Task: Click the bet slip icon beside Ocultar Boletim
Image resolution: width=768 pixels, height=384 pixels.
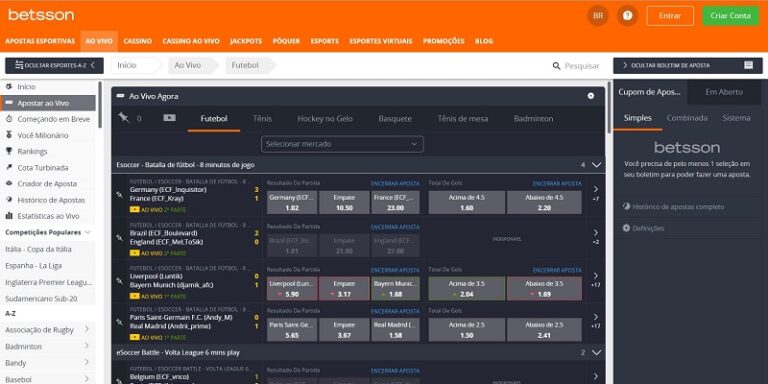Action: click(748, 65)
